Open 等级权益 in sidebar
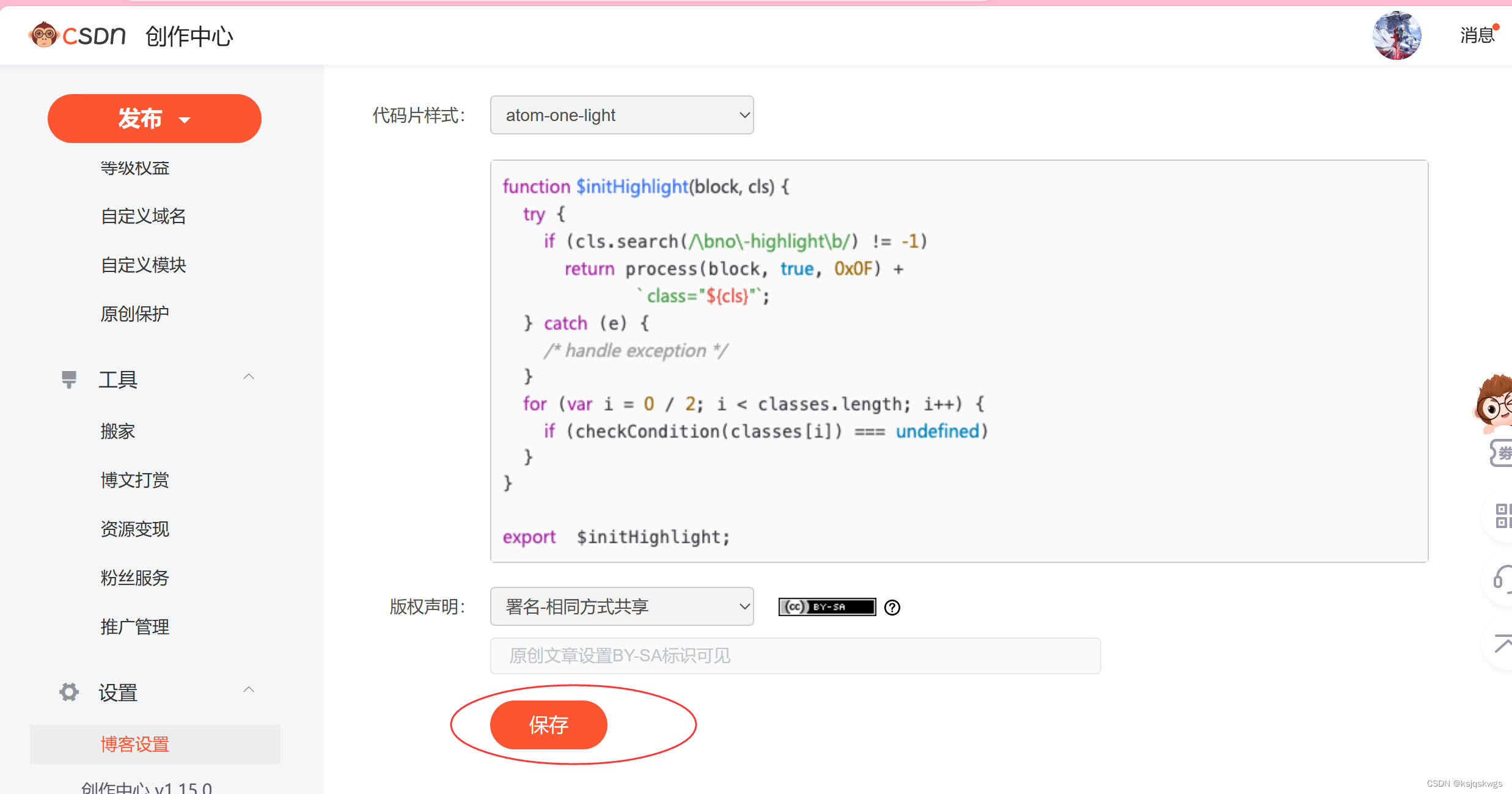 135,167
